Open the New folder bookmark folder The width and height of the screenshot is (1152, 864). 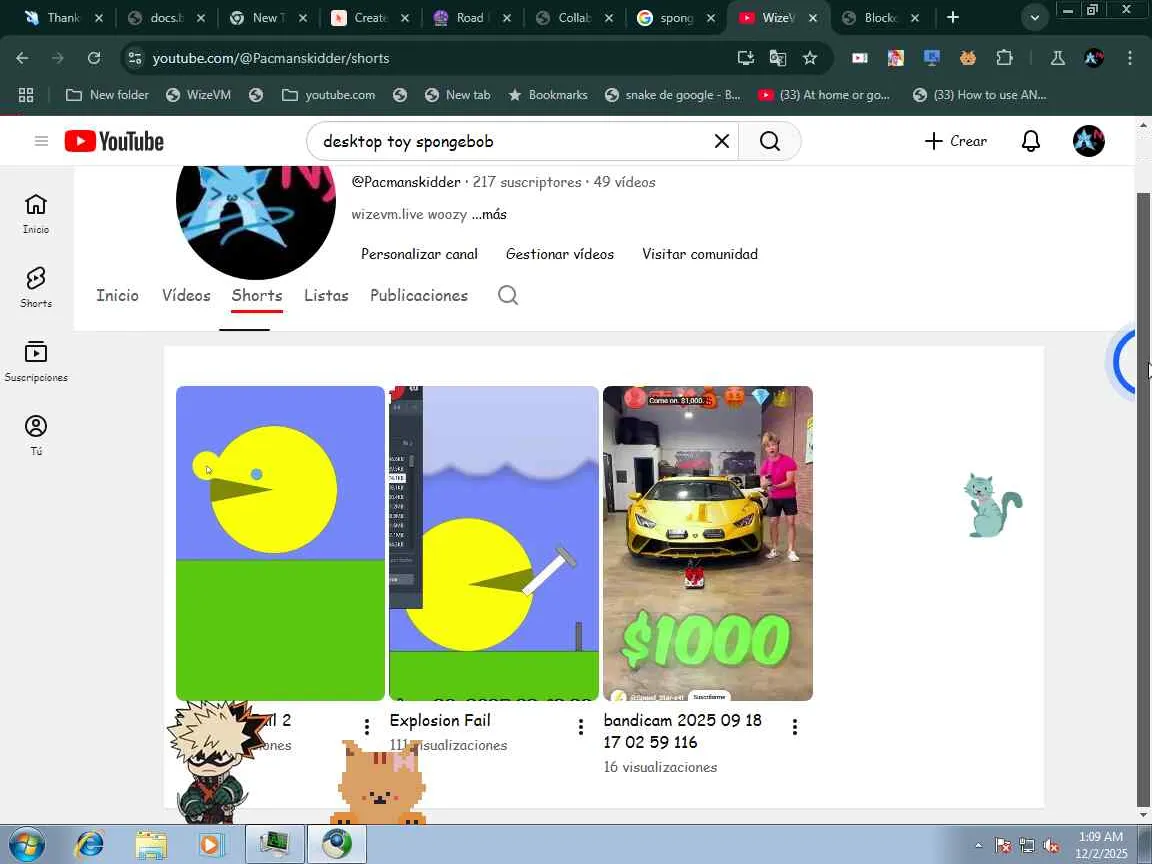point(107,95)
